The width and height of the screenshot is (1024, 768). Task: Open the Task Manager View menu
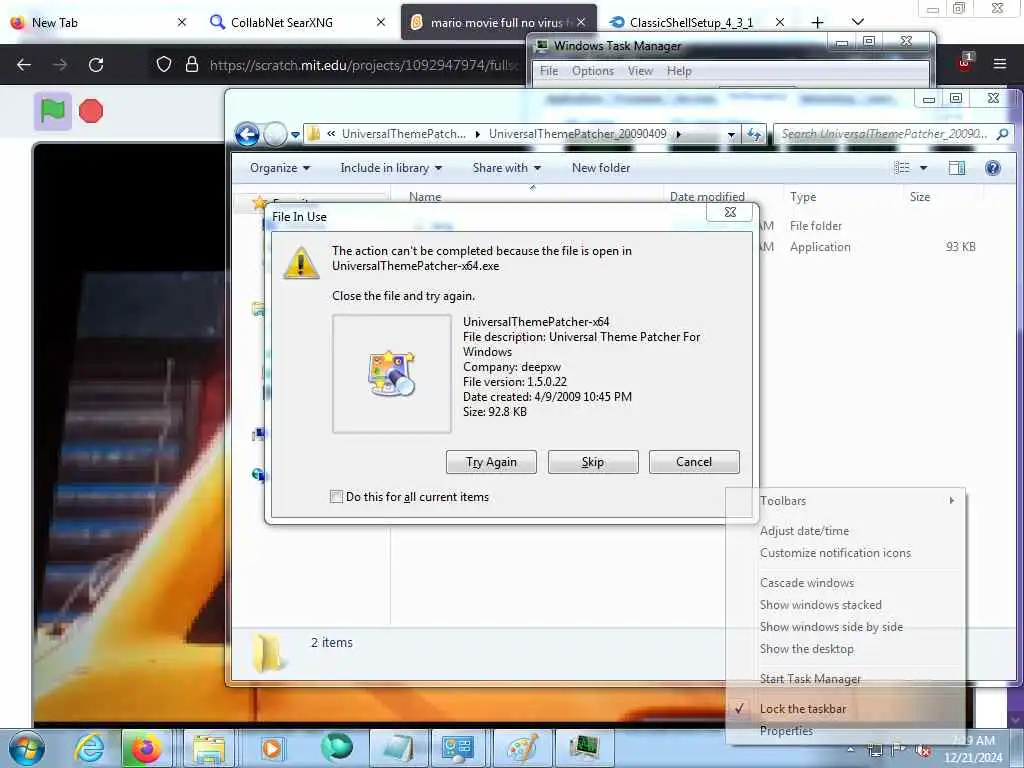pyautogui.click(x=640, y=71)
